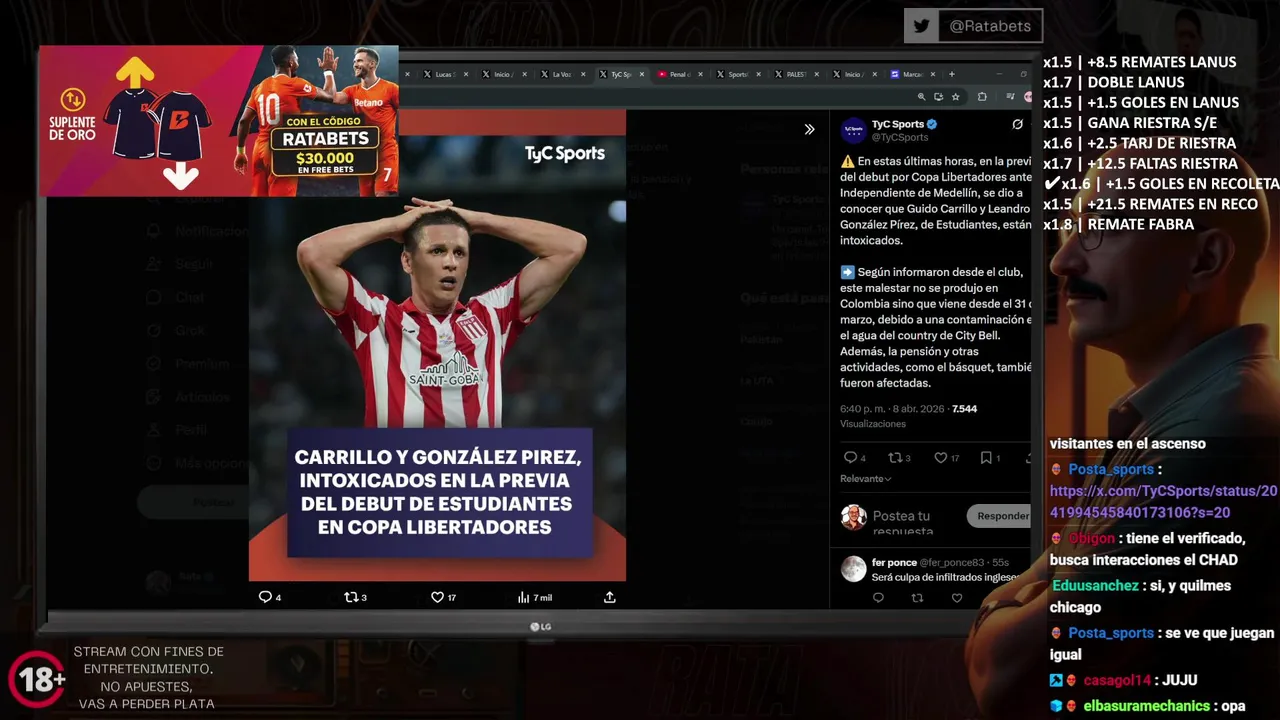Screen dimensions: 1280x720
Task: Click the Grok icon beside TyC Sports header
Action: [1017, 125]
